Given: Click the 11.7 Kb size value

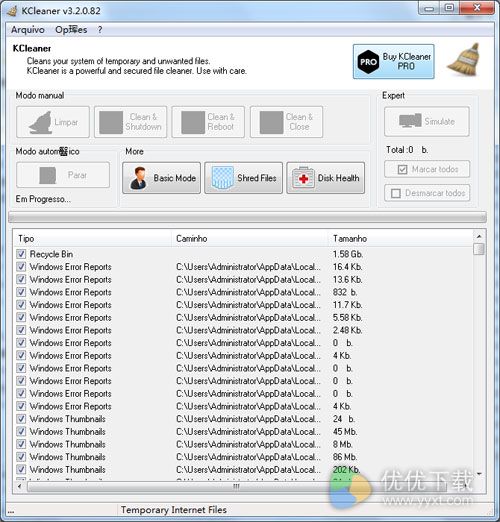Looking at the screenshot, I should coord(347,305).
